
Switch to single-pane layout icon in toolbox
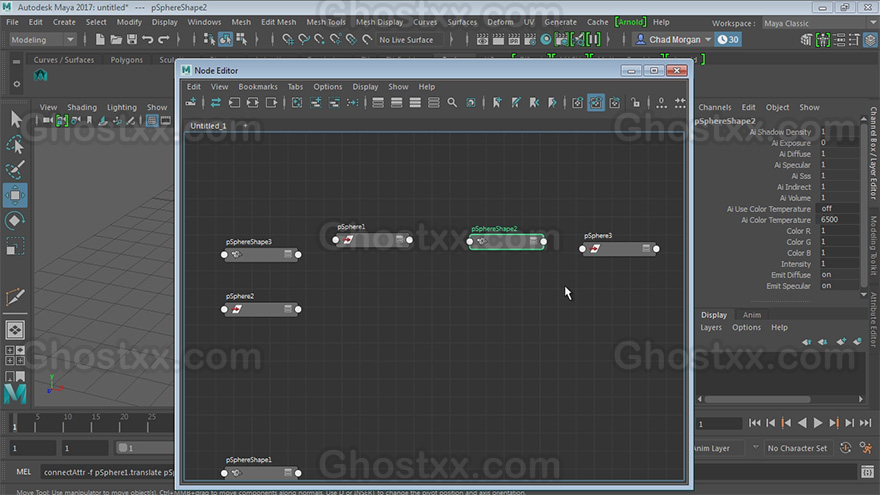(x=15, y=330)
